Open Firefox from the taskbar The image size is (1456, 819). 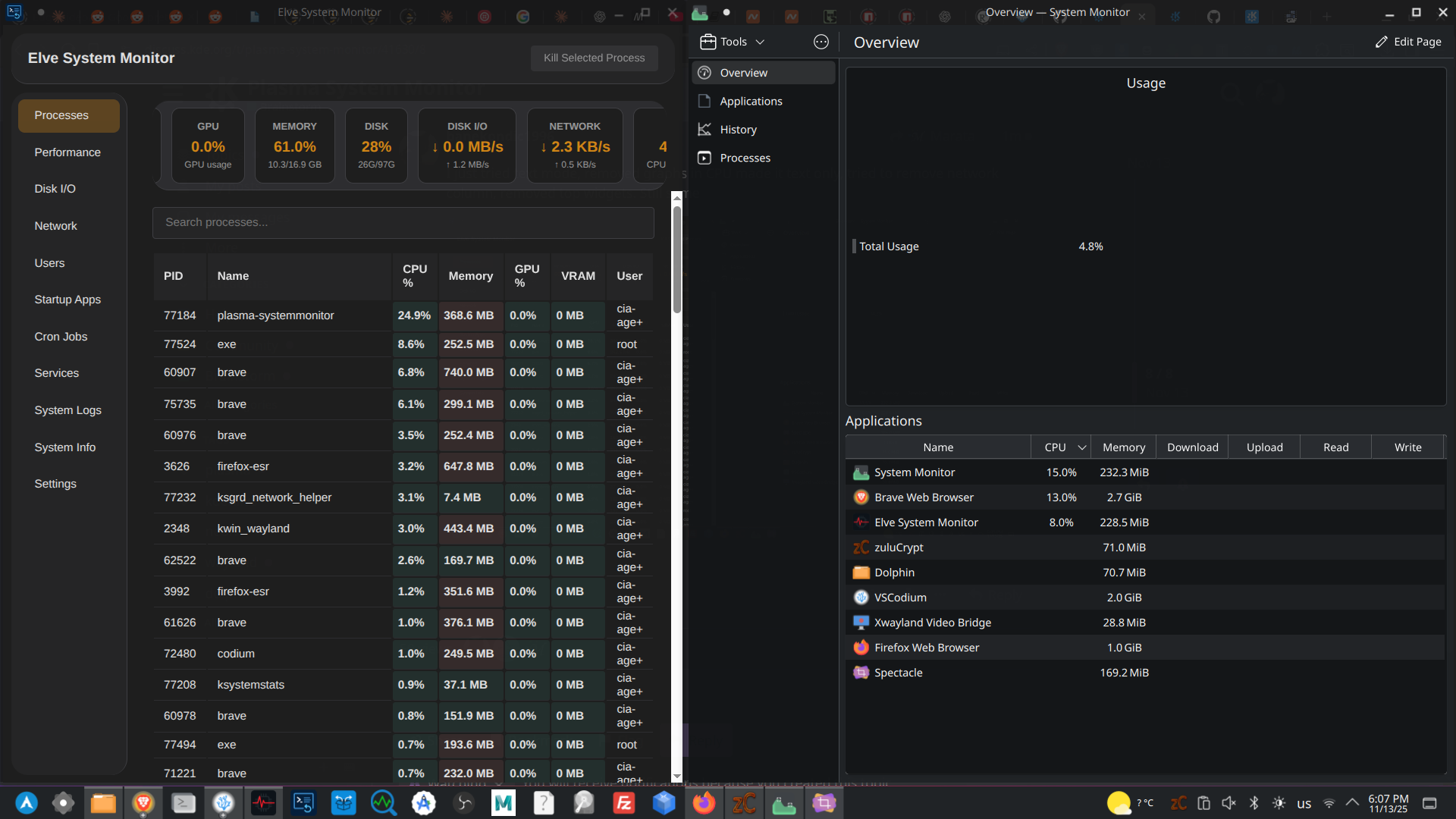click(x=704, y=803)
